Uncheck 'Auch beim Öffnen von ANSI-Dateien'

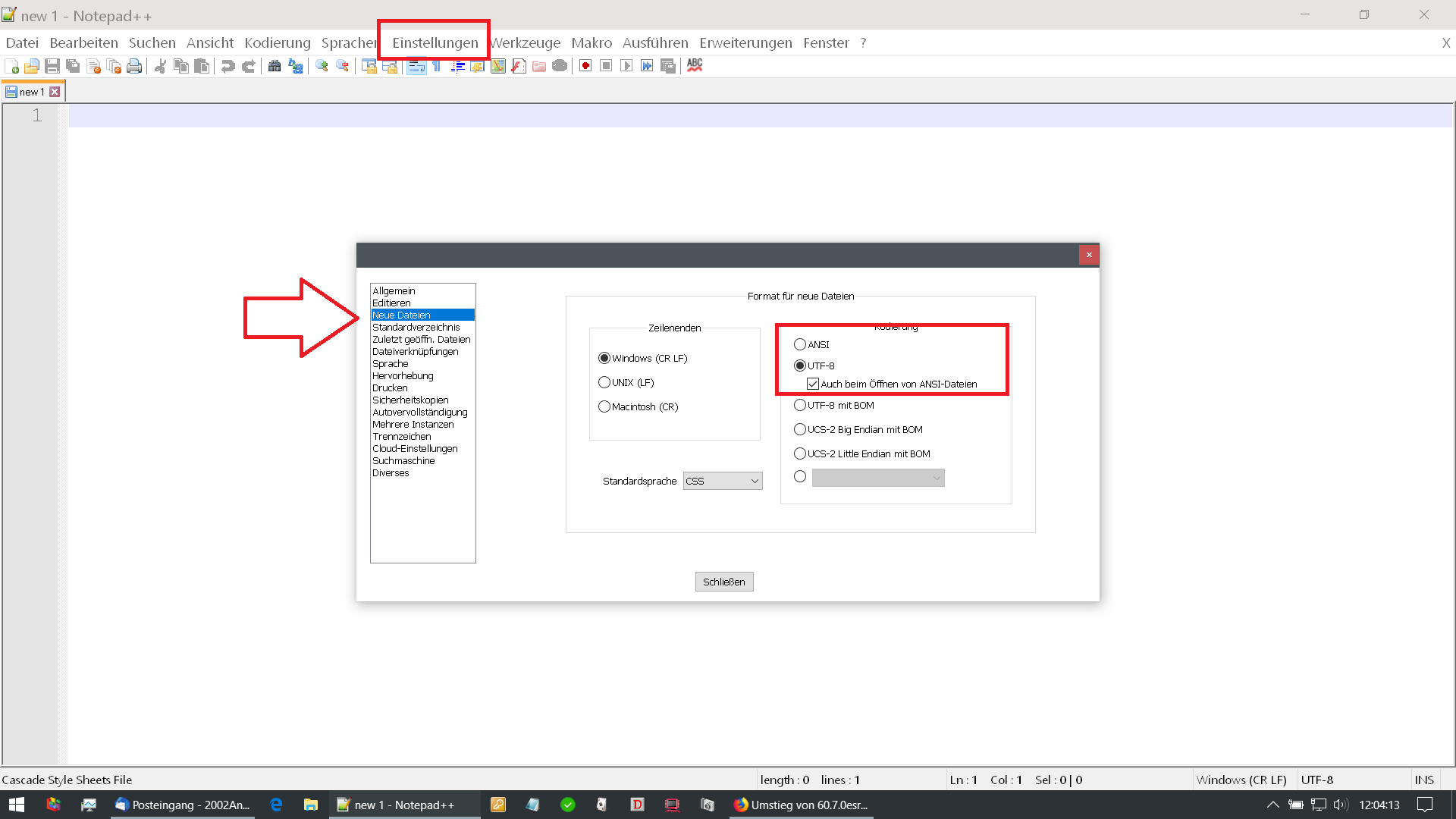(x=813, y=384)
